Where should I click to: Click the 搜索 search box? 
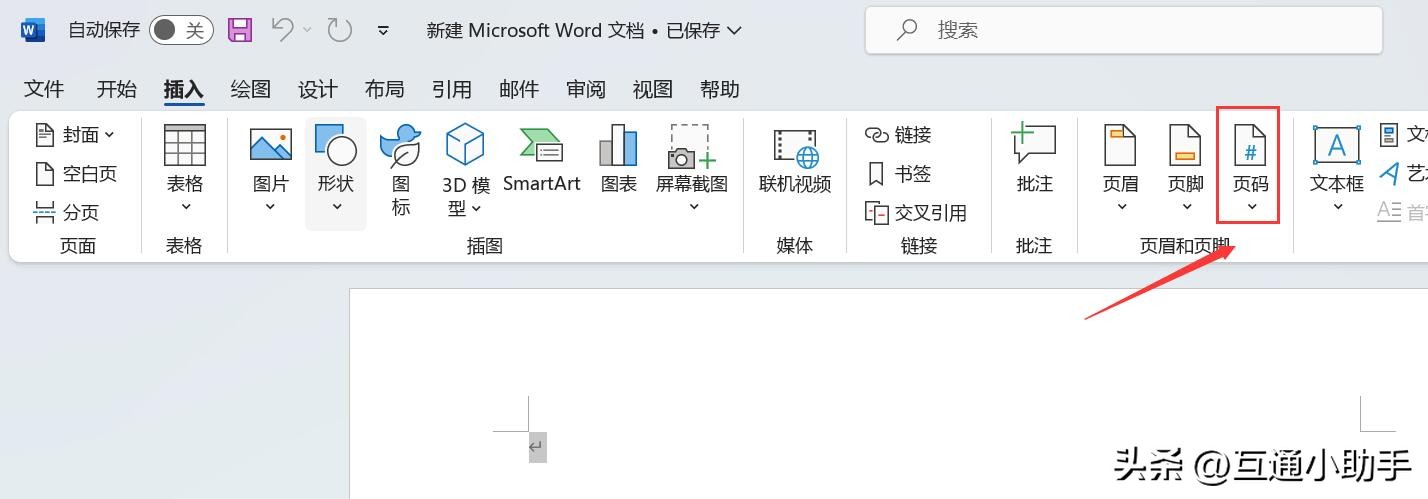coord(1123,30)
